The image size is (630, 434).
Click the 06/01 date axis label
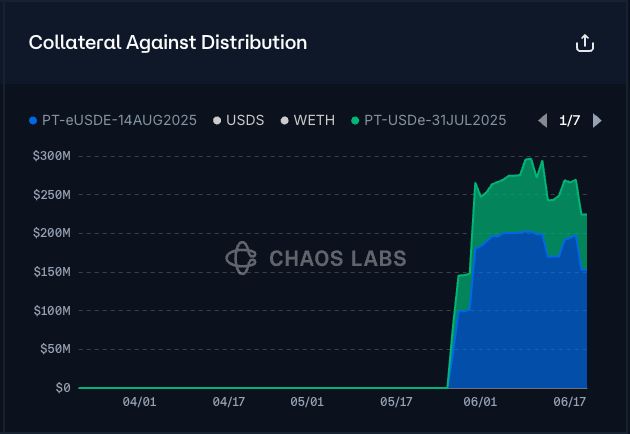(481, 401)
